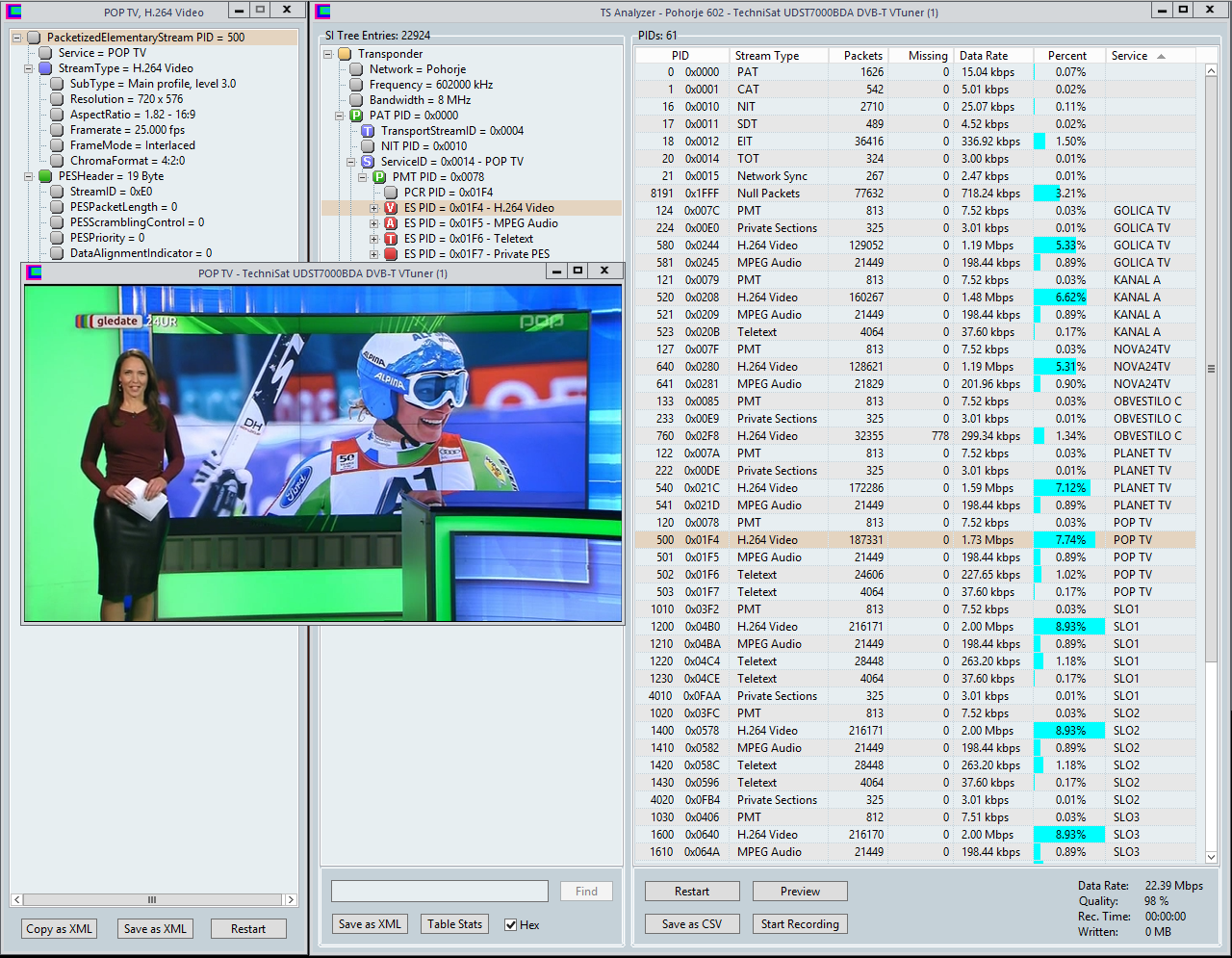The width and height of the screenshot is (1232, 958).
Task: Click the PID table scroll down arrow
Action: (1211, 857)
